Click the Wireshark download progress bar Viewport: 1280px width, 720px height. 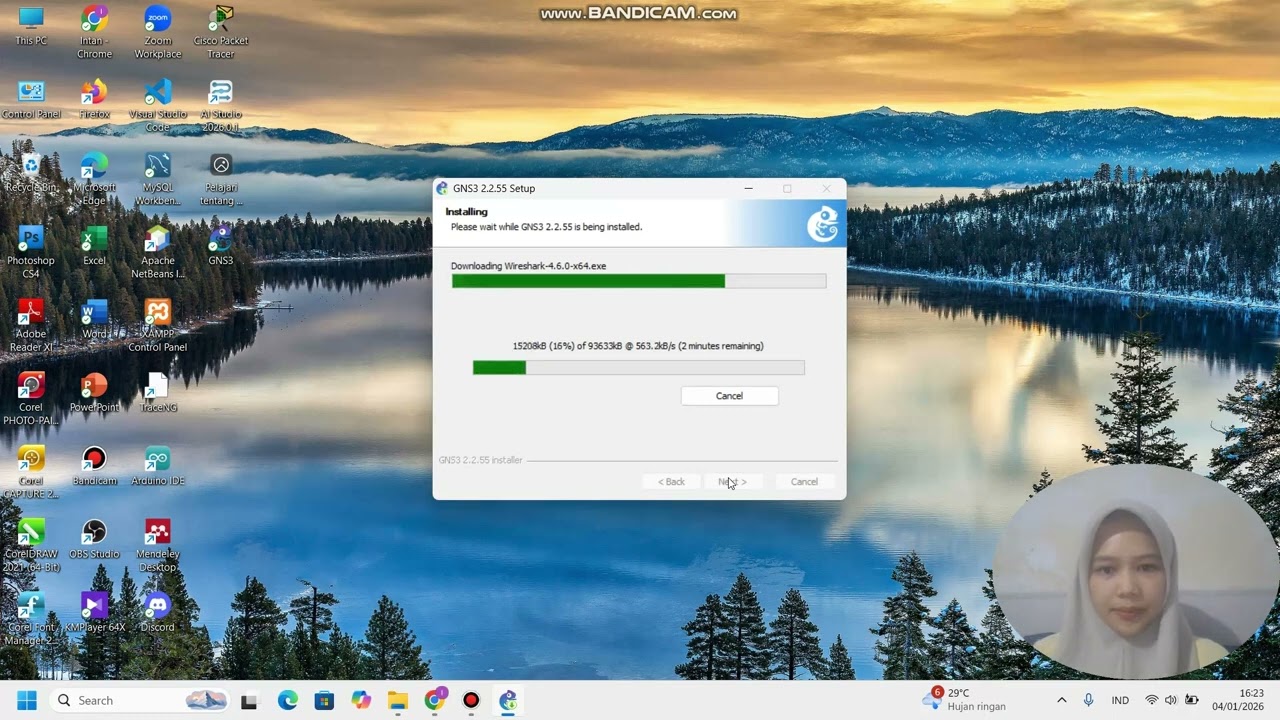pos(638,368)
